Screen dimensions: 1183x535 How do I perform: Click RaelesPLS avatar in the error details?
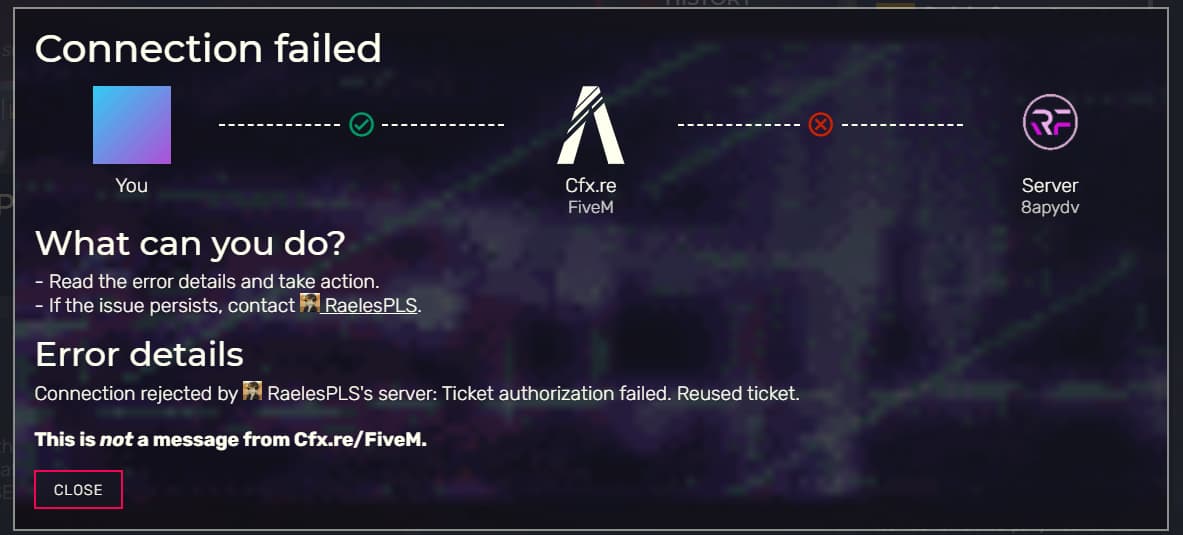(253, 391)
